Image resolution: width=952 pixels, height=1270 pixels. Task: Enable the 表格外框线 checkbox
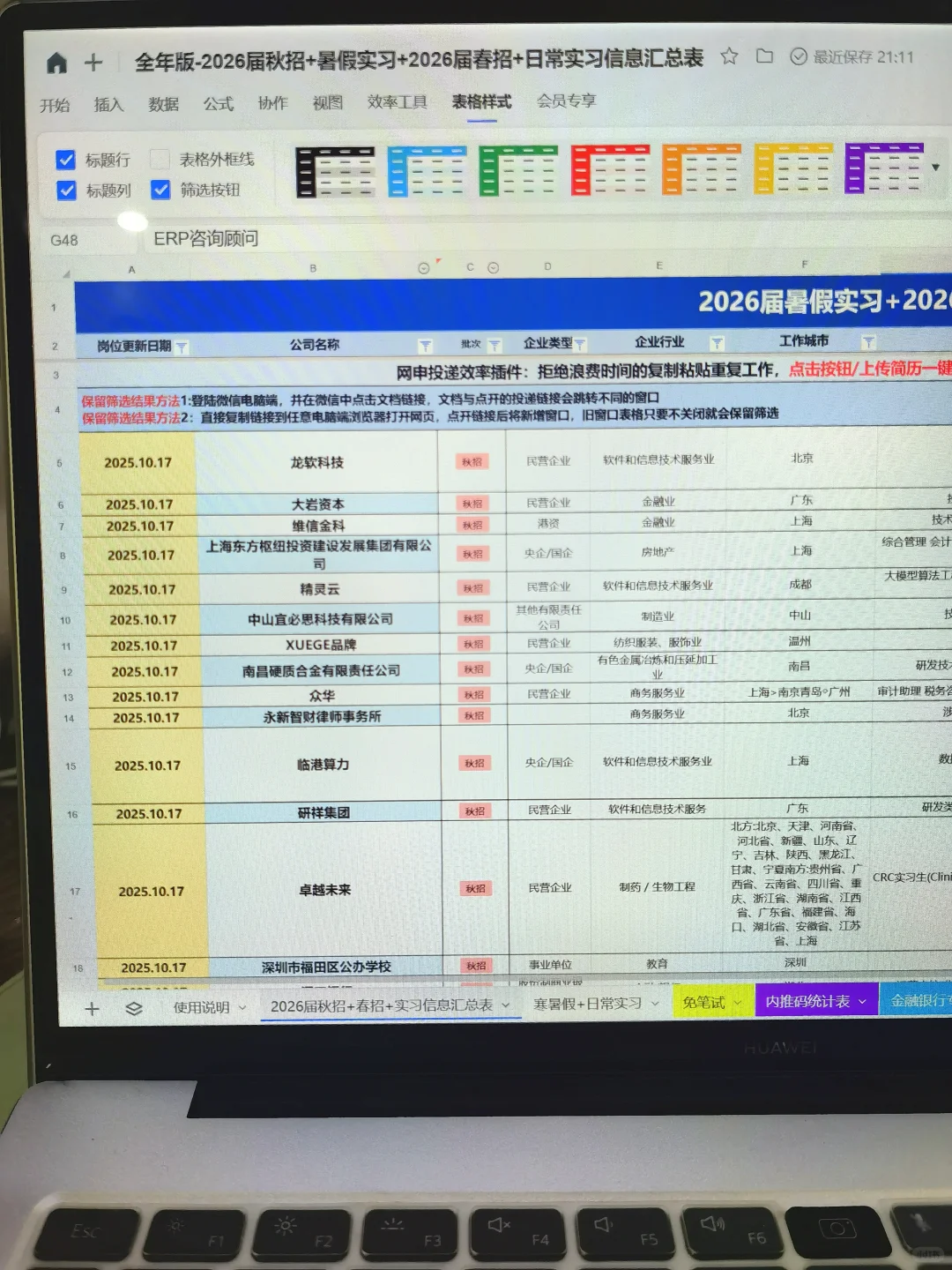160,159
